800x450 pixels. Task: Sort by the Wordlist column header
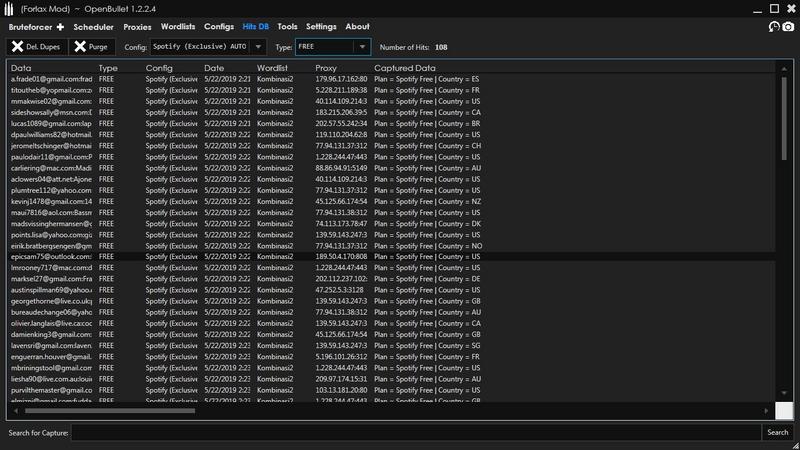coord(272,68)
